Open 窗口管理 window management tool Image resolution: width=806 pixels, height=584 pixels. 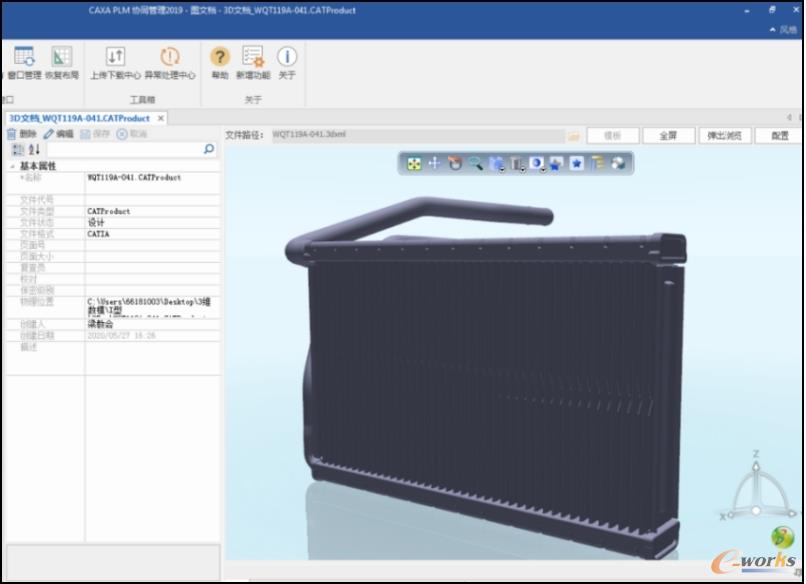[24, 63]
